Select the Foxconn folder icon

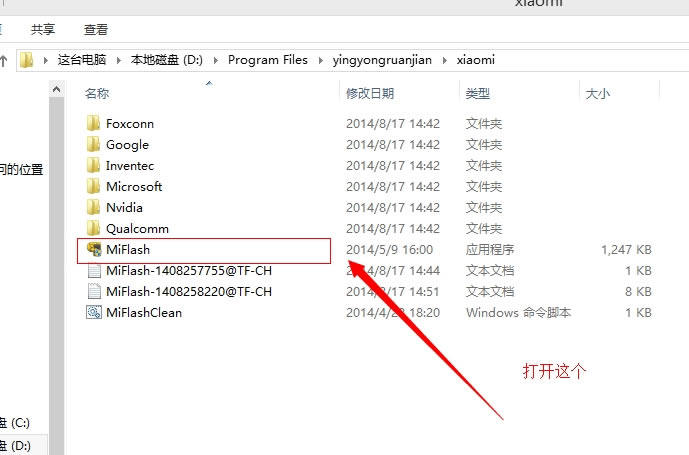click(x=94, y=123)
